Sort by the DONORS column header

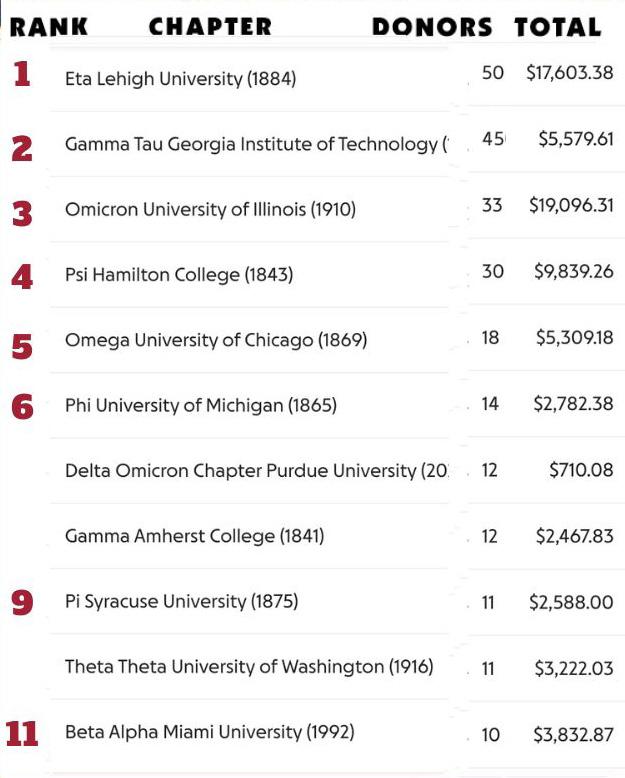pos(432,28)
